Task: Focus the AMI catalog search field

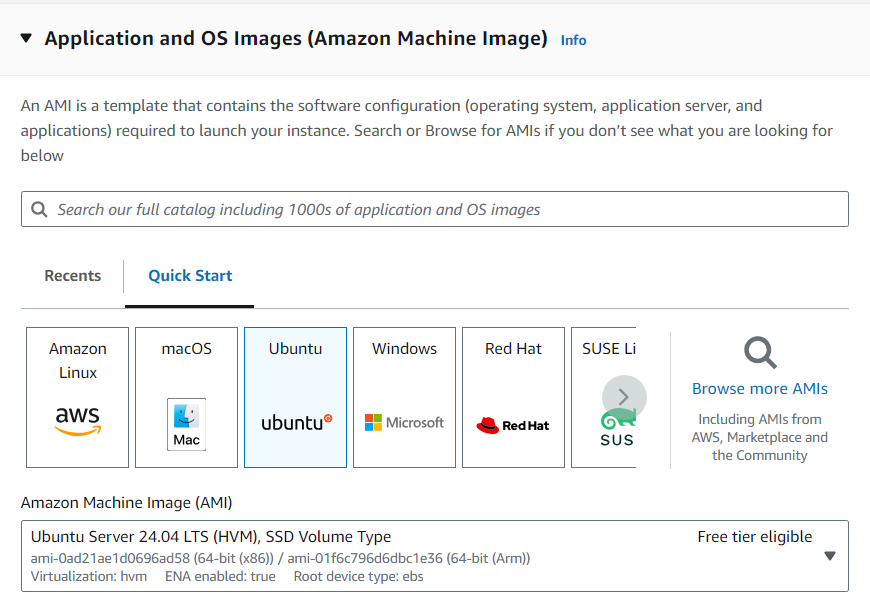Action: point(434,209)
